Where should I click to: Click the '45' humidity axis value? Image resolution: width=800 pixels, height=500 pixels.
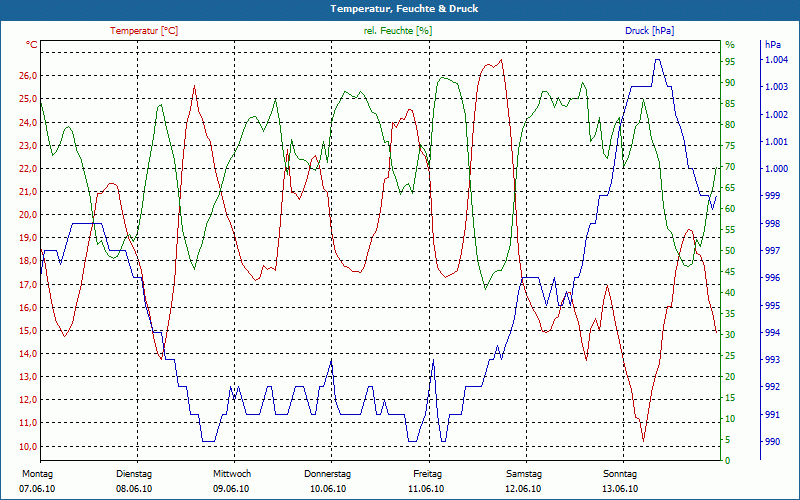point(730,272)
